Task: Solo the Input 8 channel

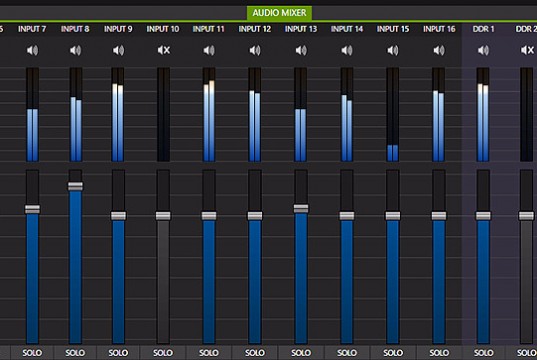Action: (x=75, y=353)
